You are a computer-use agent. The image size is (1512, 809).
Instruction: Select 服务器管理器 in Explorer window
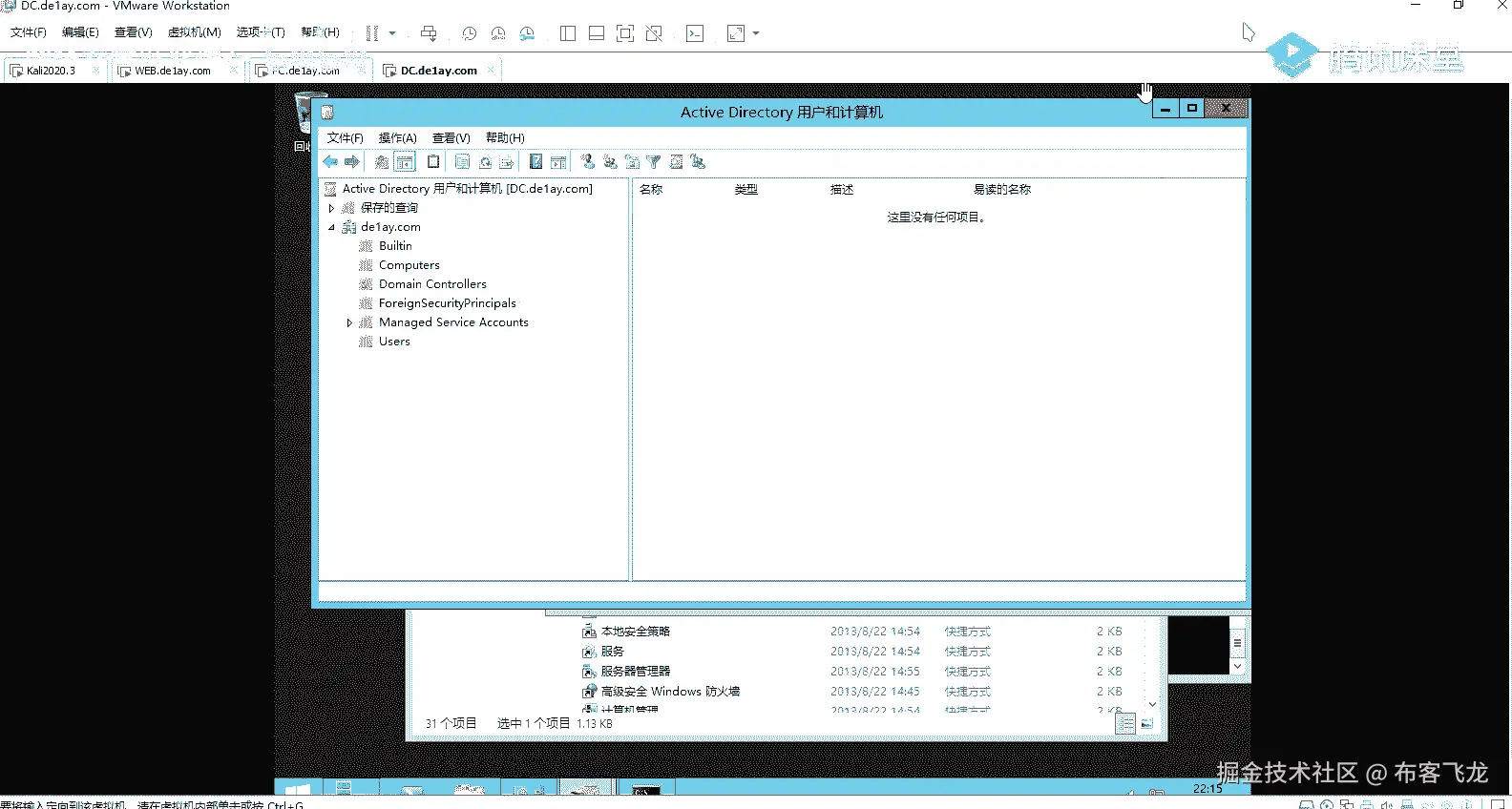tap(635, 672)
